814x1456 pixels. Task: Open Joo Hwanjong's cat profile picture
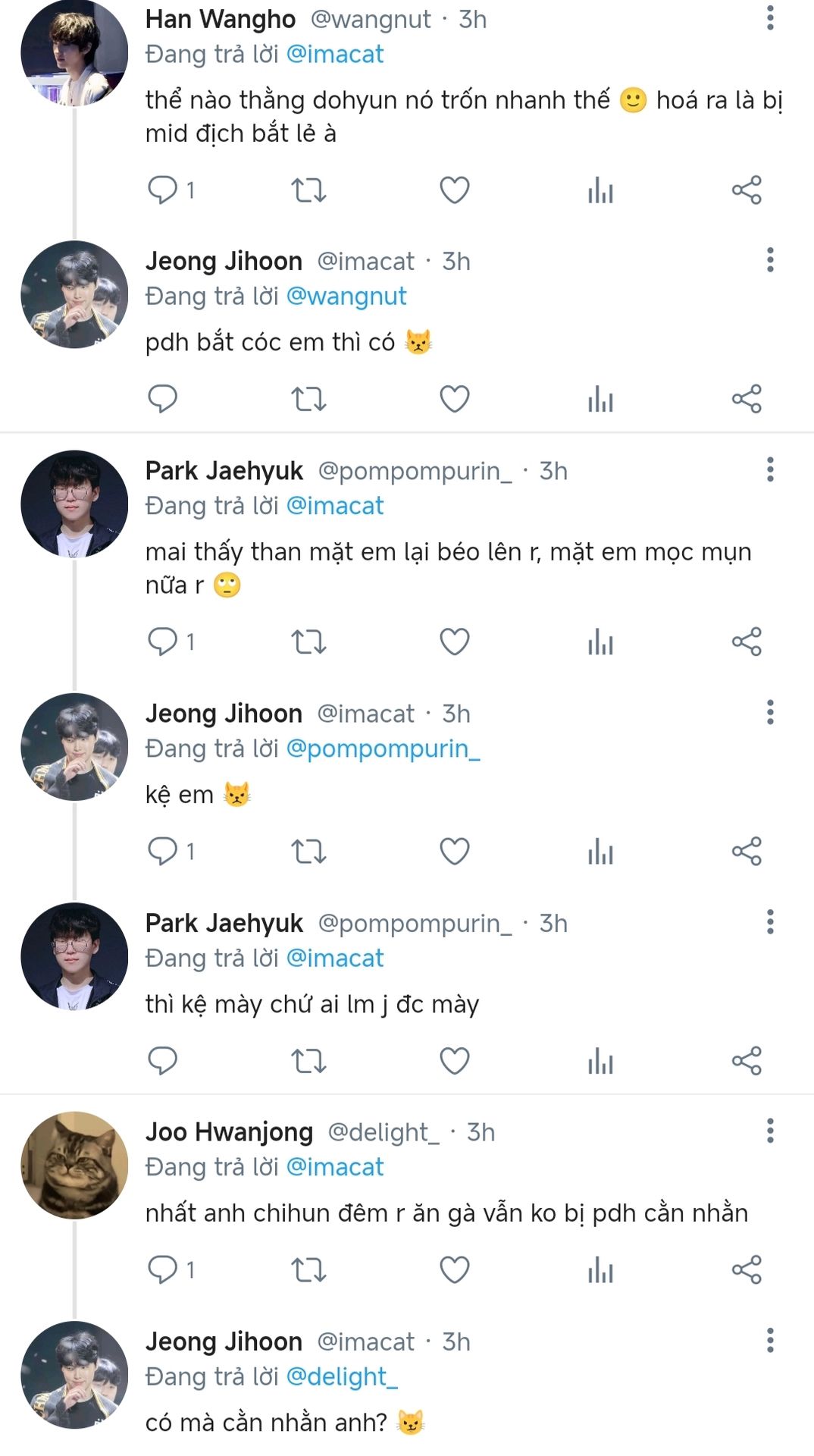[74, 1166]
